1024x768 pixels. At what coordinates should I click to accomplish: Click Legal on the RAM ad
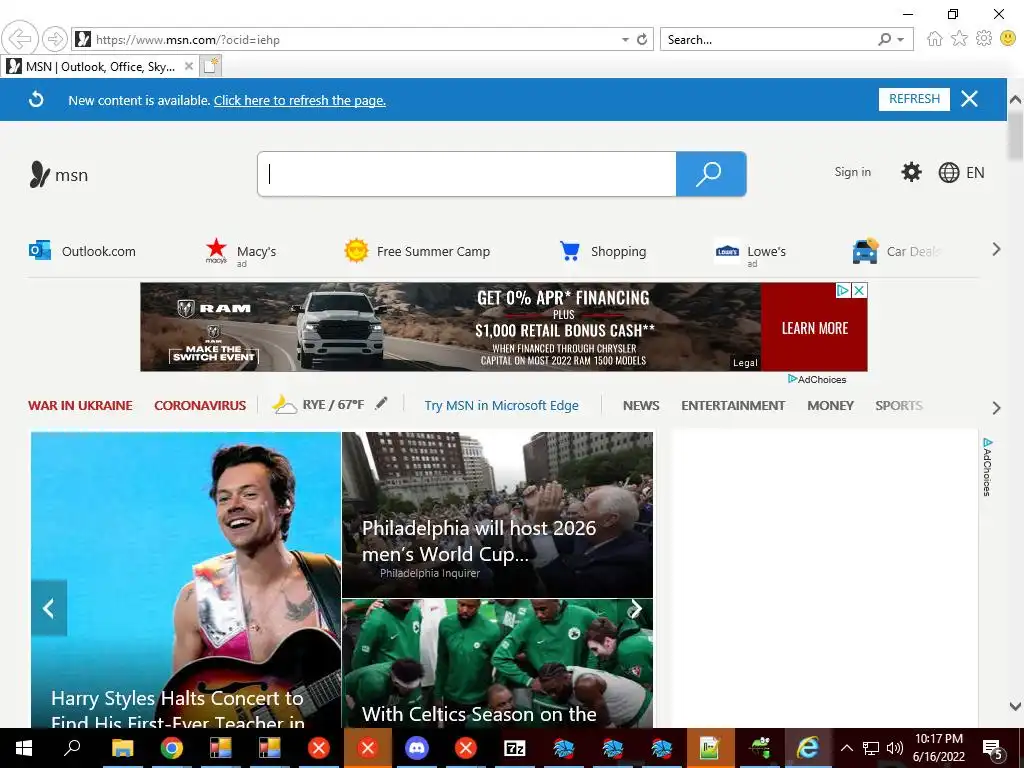[x=745, y=363]
